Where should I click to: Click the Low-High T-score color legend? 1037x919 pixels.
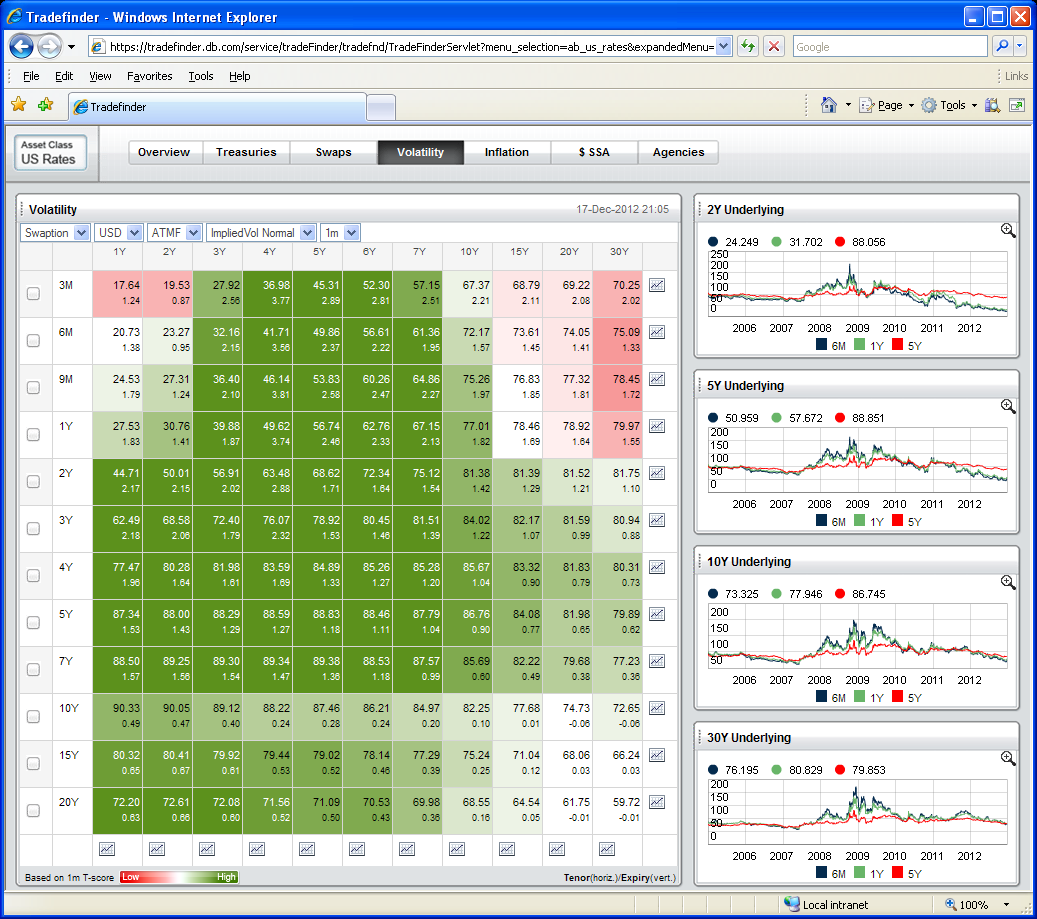click(x=179, y=877)
